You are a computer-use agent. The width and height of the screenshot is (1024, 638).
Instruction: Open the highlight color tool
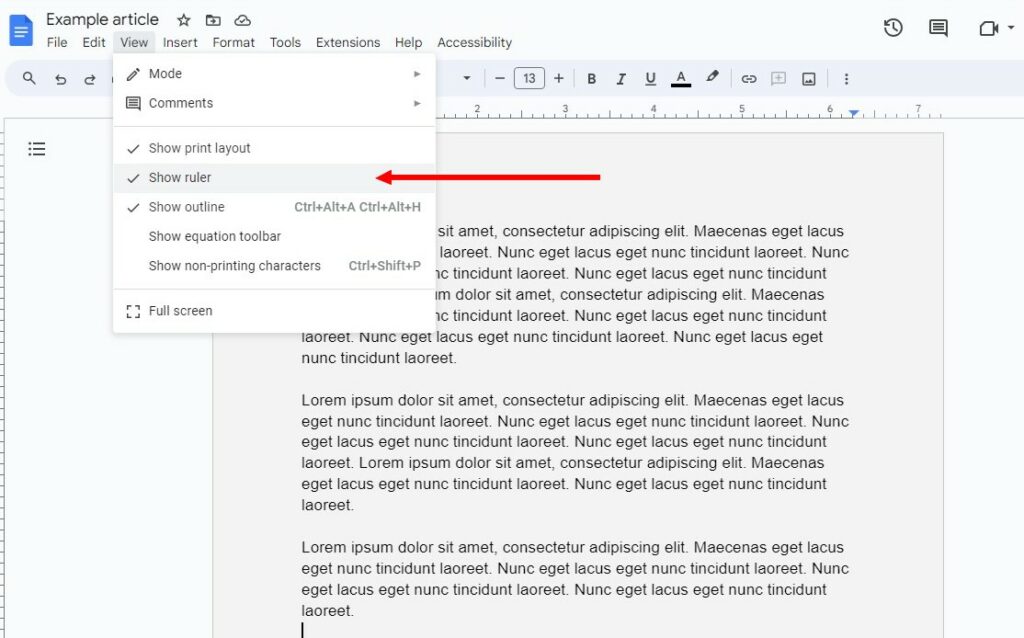coord(712,78)
